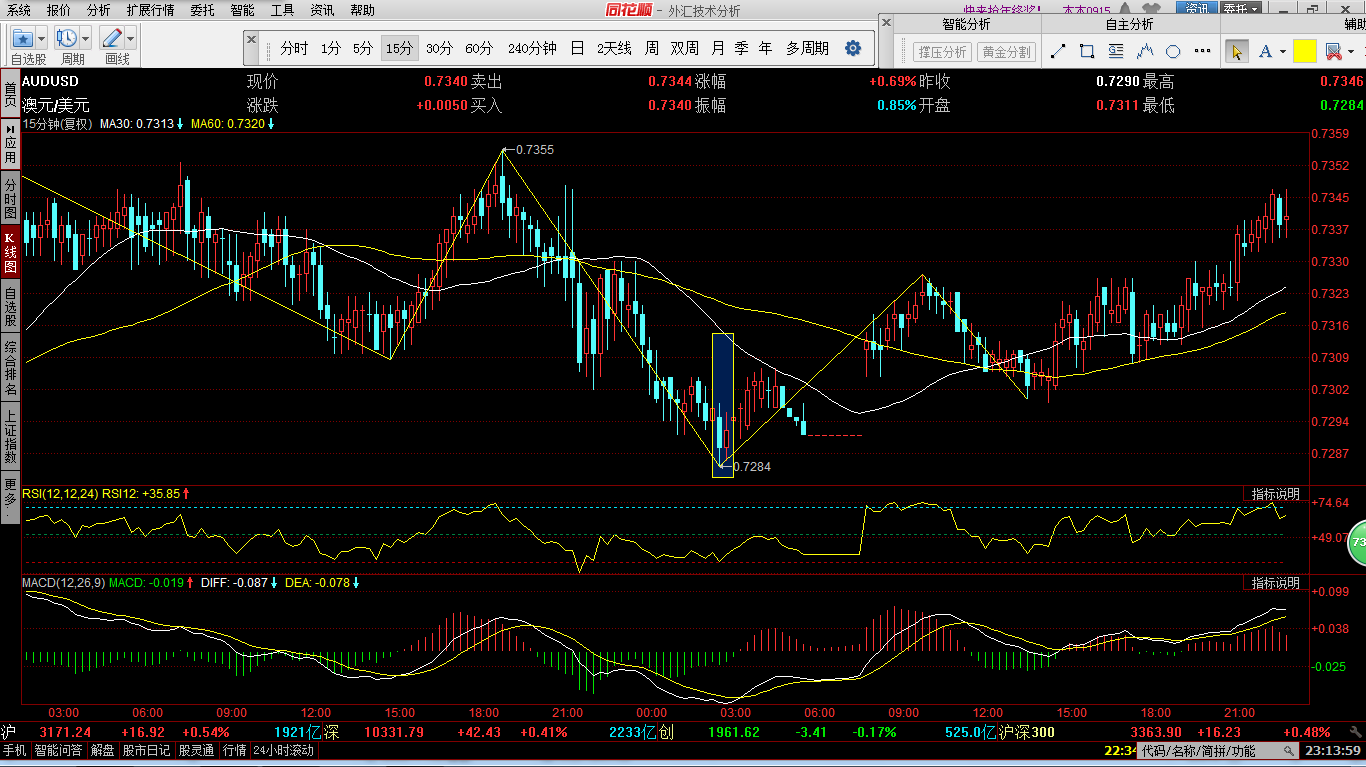Screen dimensions: 1366x767
Task: Click the 手机 status bar button
Action: [14, 750]
